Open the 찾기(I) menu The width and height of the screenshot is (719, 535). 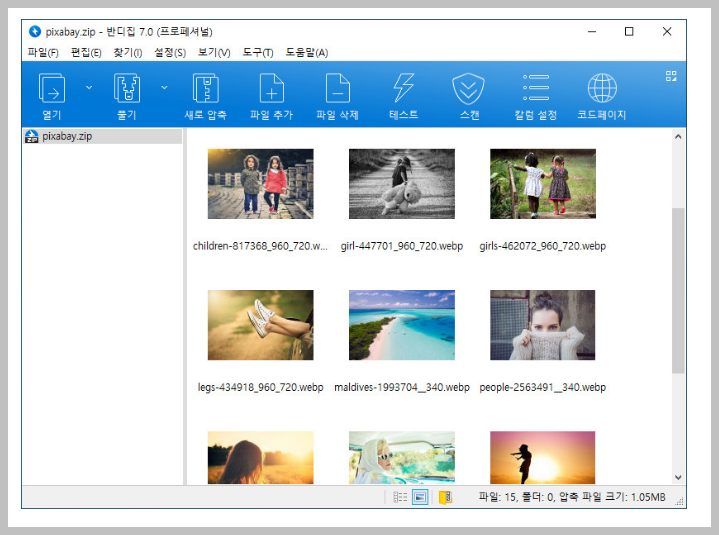click(128, 53)
